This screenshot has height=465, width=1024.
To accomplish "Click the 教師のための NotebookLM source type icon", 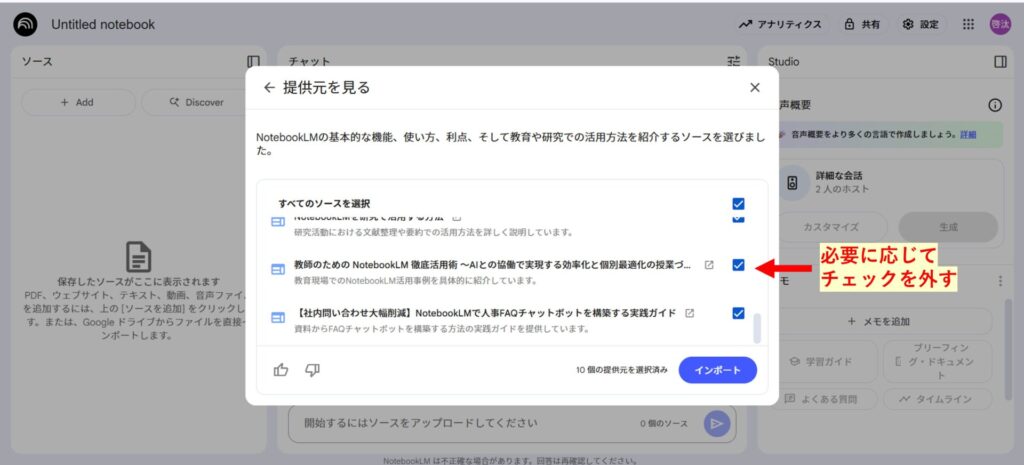I will click(x=278, y=269).
